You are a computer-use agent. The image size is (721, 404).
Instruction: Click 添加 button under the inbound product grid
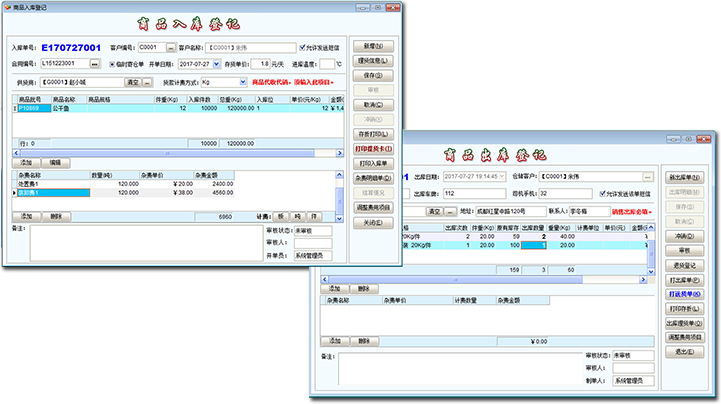pos(26,163)
